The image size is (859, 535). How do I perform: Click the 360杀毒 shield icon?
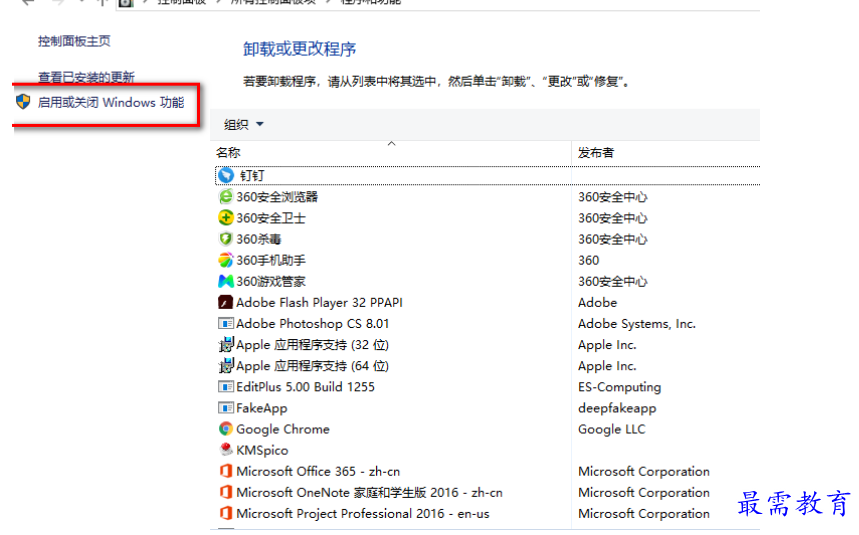[226, 239]
